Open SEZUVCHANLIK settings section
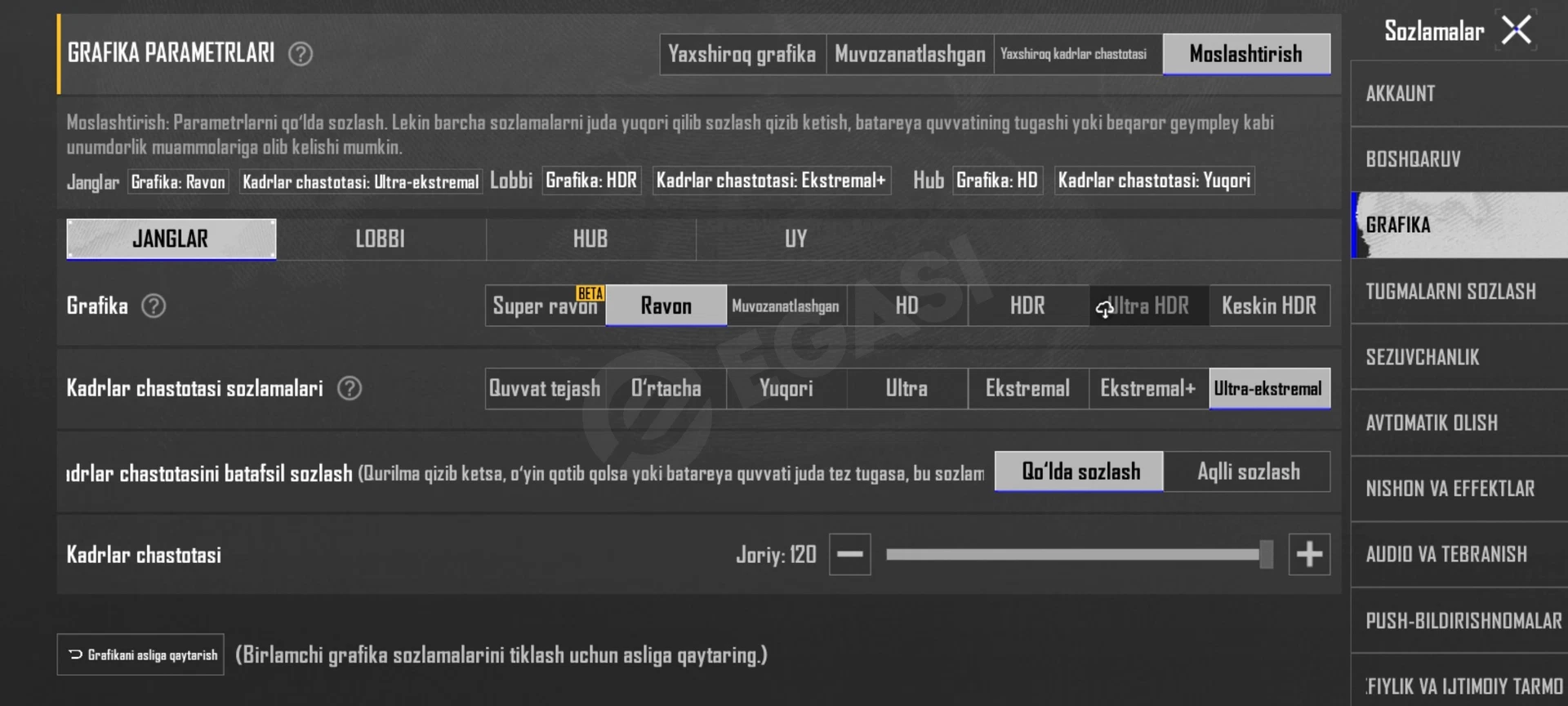Image resolution: width=1568 pixels, height=706 pixels. 1459,357
